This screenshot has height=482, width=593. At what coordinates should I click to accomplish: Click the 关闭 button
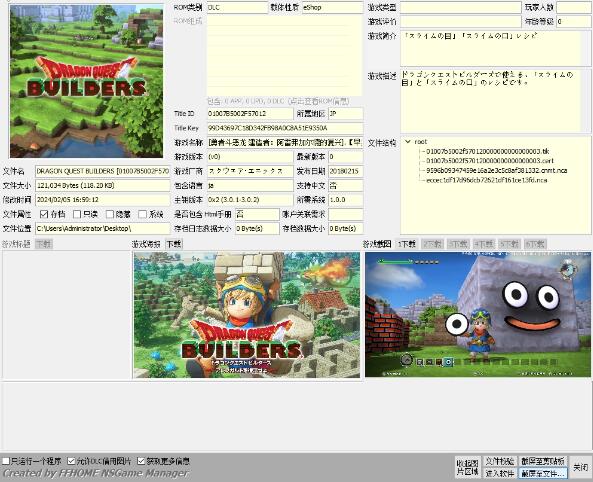(580, 467)
